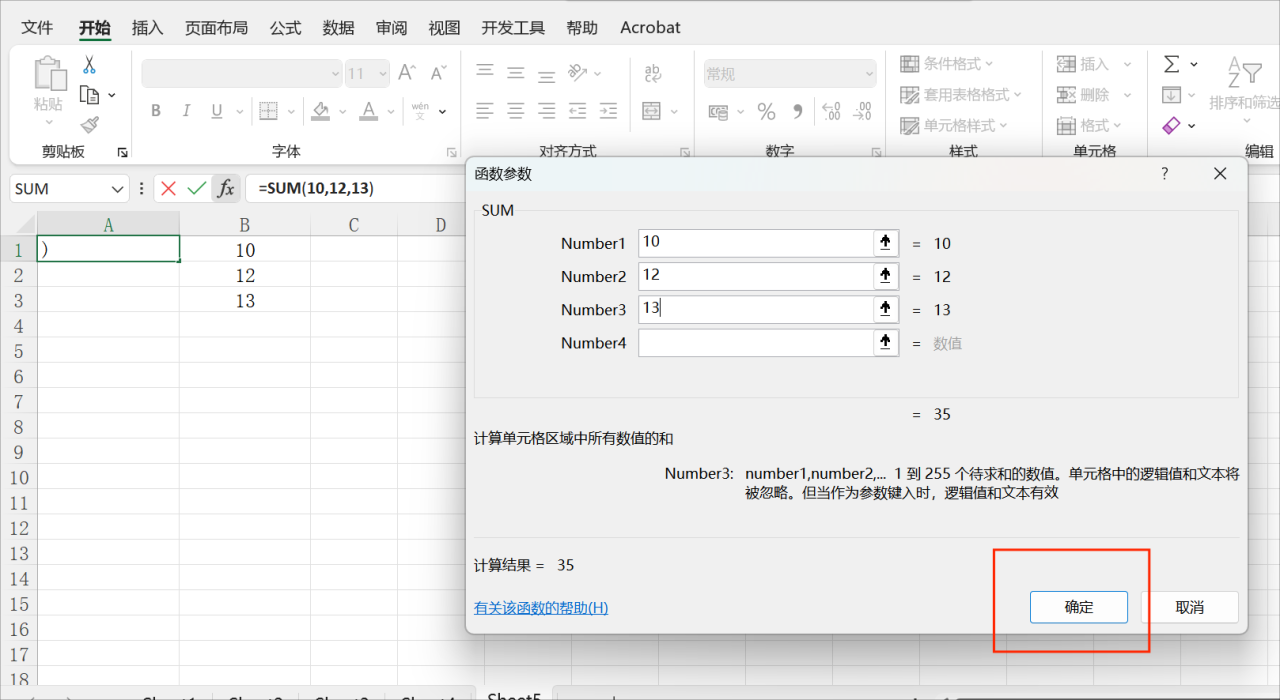1280x700 pixels.
Task: Click the AutoSum sigma icon
Action: [x=1172, y=64]
